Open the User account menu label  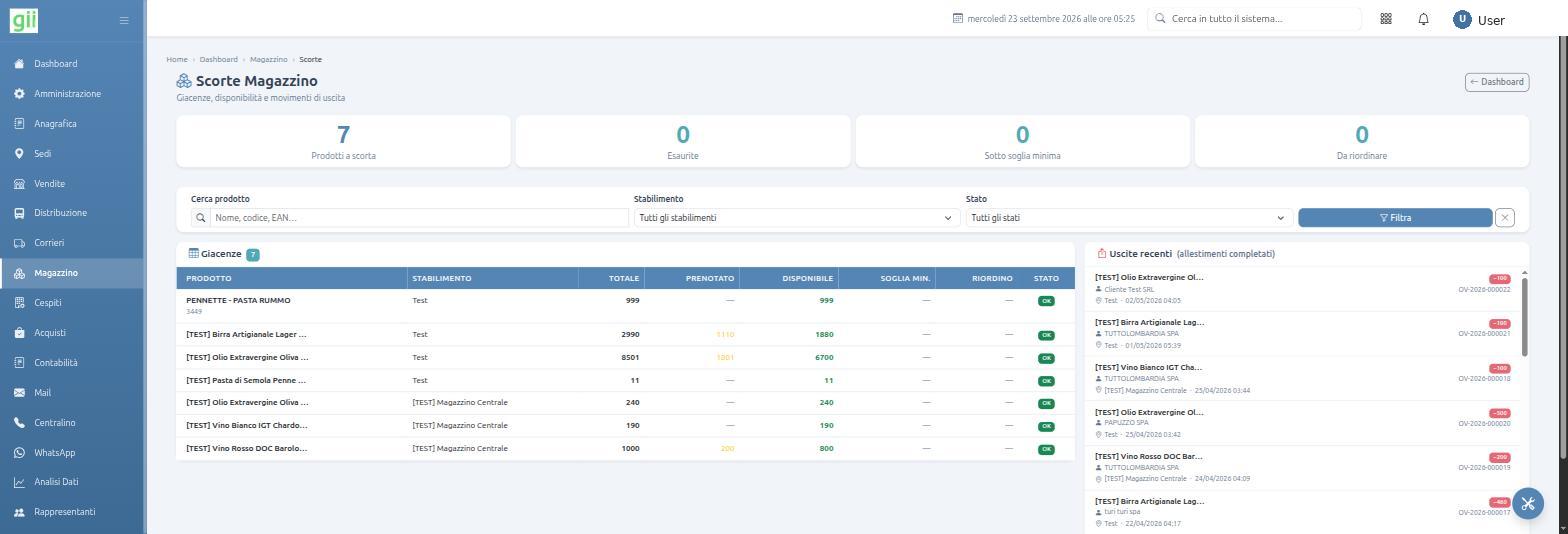[1491, 20]
